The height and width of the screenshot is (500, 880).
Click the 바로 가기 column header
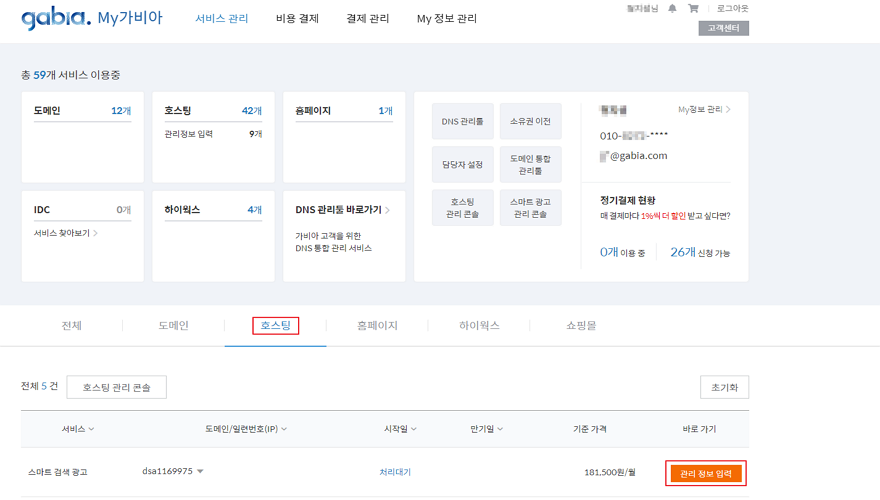click(699, 429)
